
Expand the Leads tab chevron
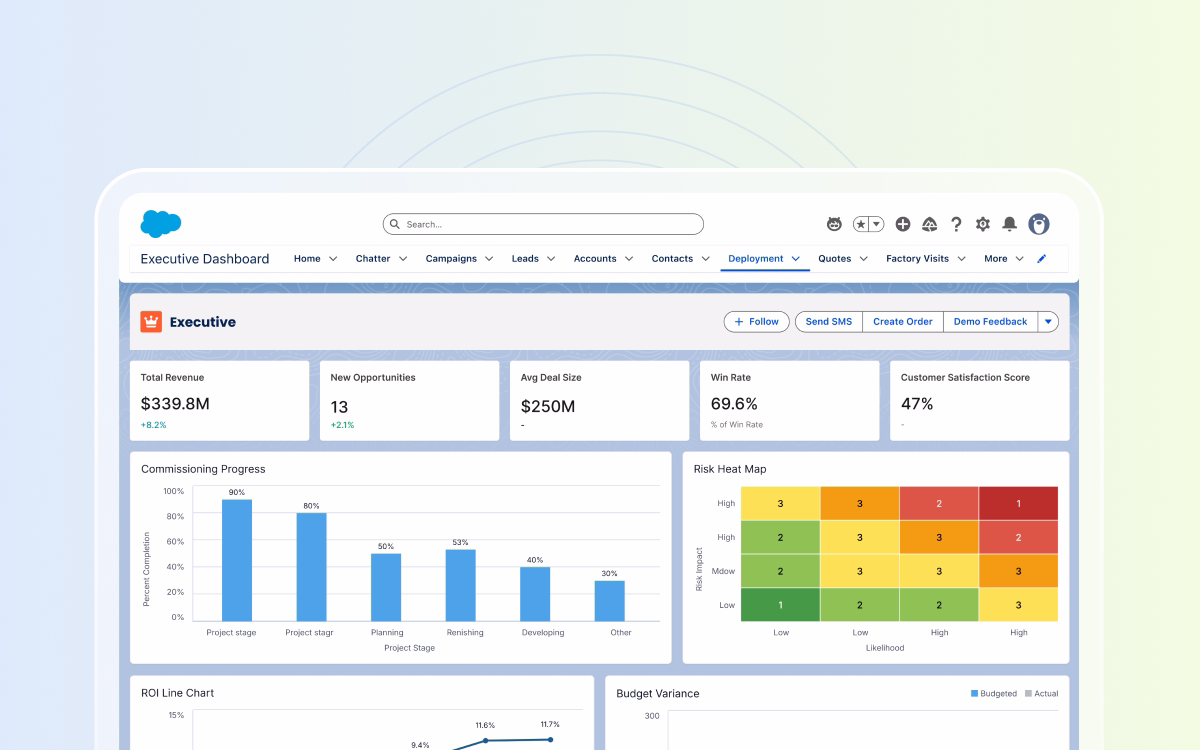coord(551,258)
